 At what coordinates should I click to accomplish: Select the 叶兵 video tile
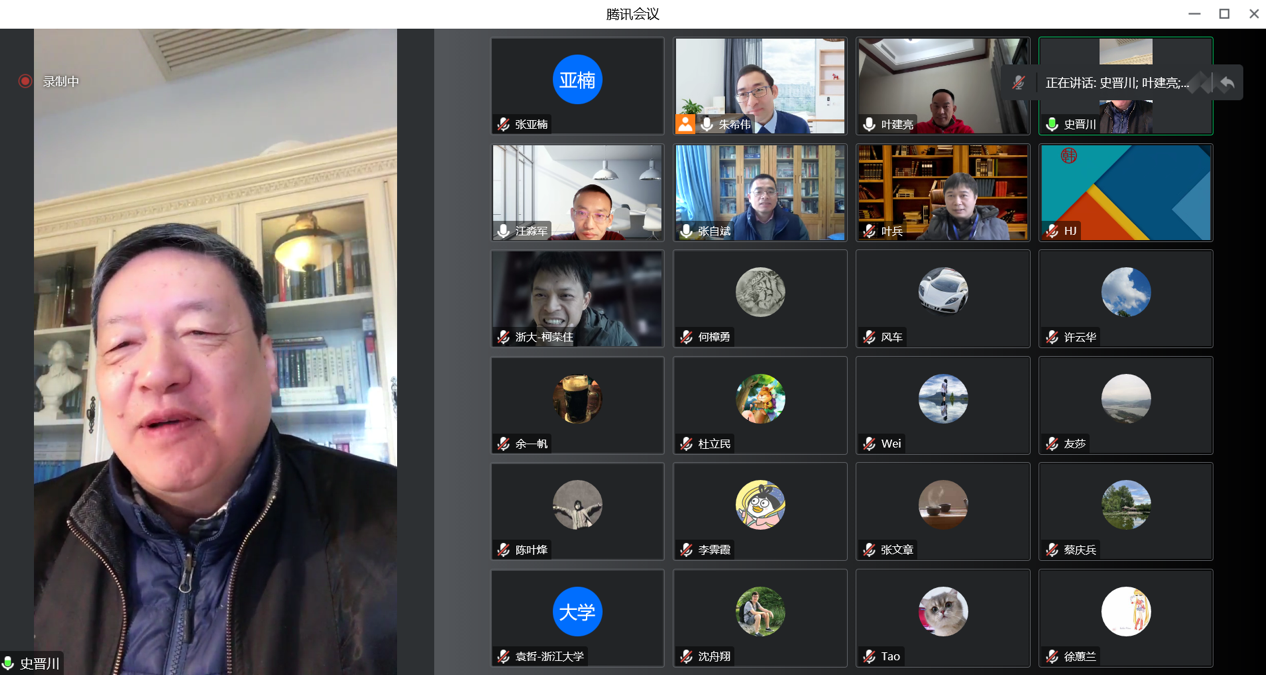coord(943,190)
